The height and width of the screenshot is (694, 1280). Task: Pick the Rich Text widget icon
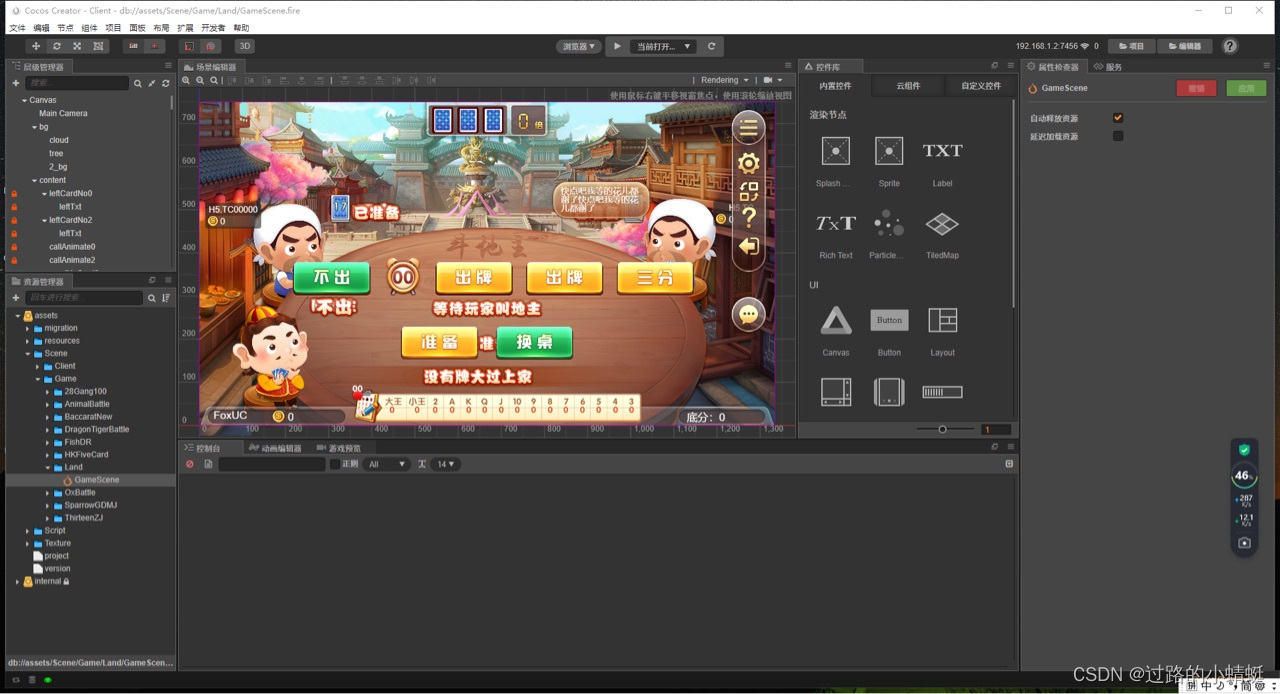tap(835, 223)
